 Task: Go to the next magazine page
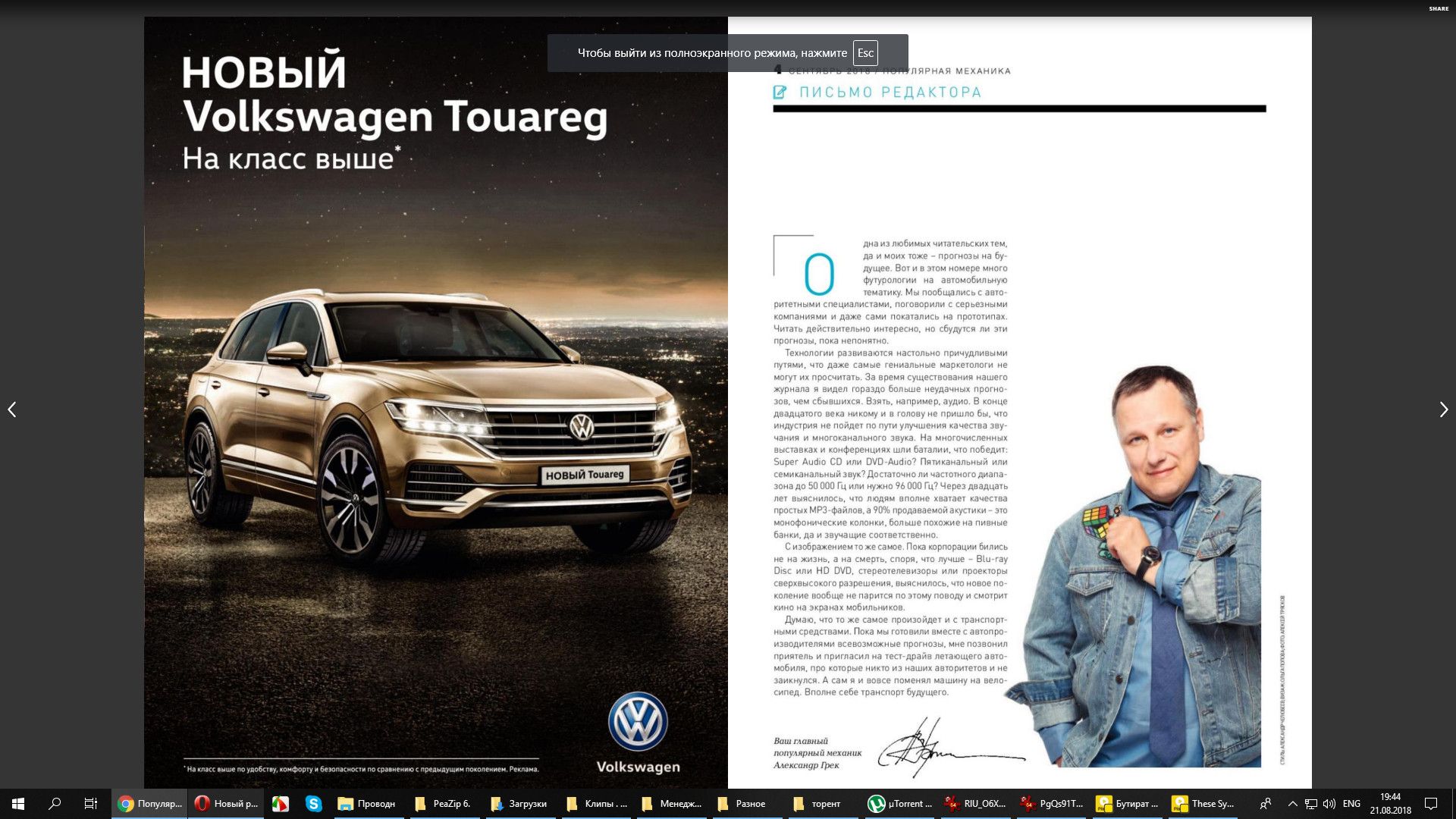1443,409
